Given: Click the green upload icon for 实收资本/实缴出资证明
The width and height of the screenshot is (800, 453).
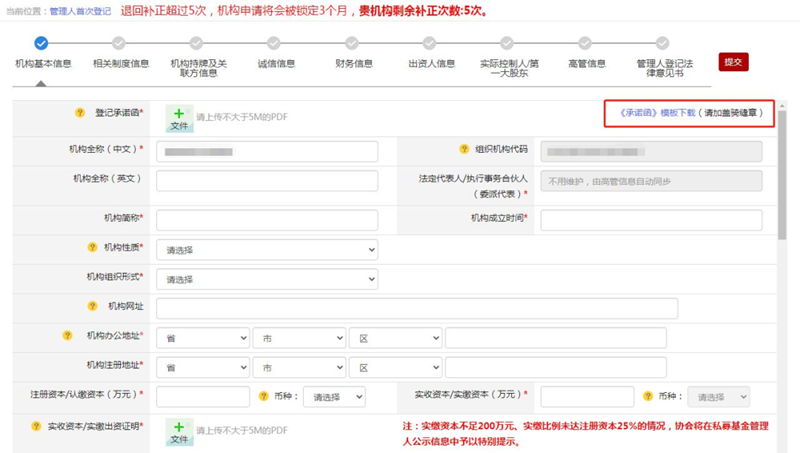Looking at the screenshot, I should click(x=179, y=431).
